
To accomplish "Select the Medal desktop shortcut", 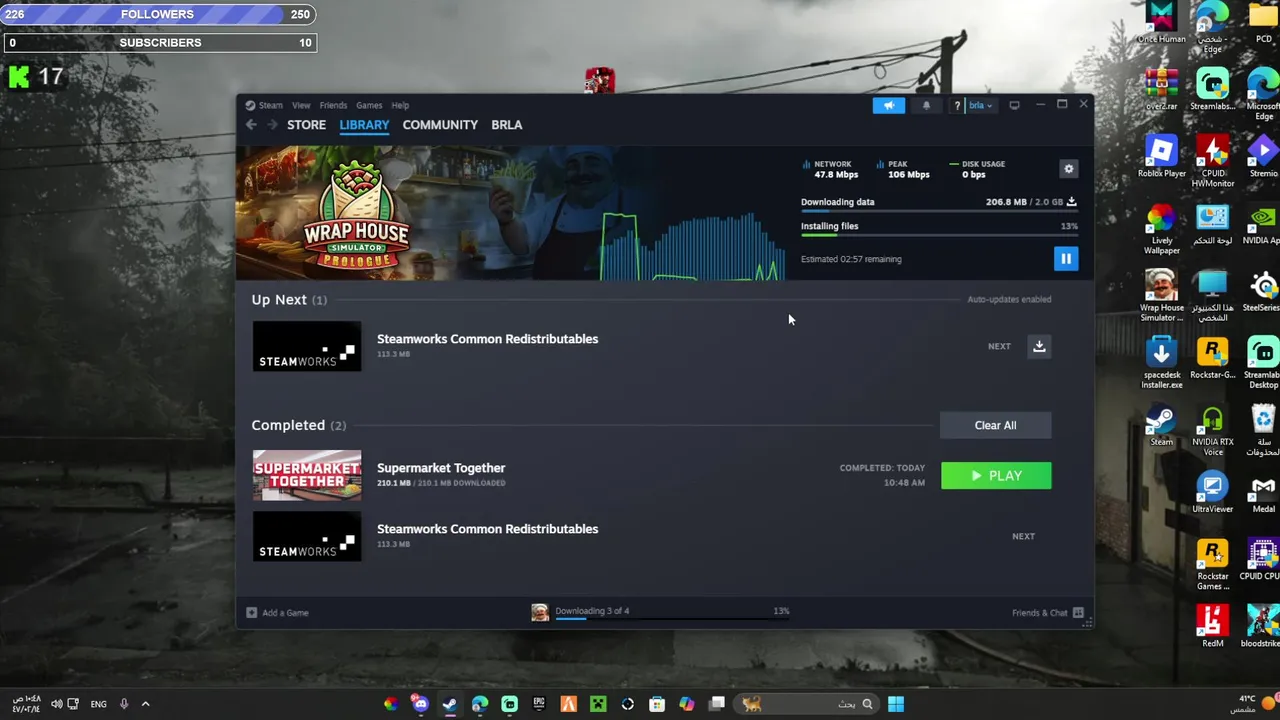I will point(1263,493).
